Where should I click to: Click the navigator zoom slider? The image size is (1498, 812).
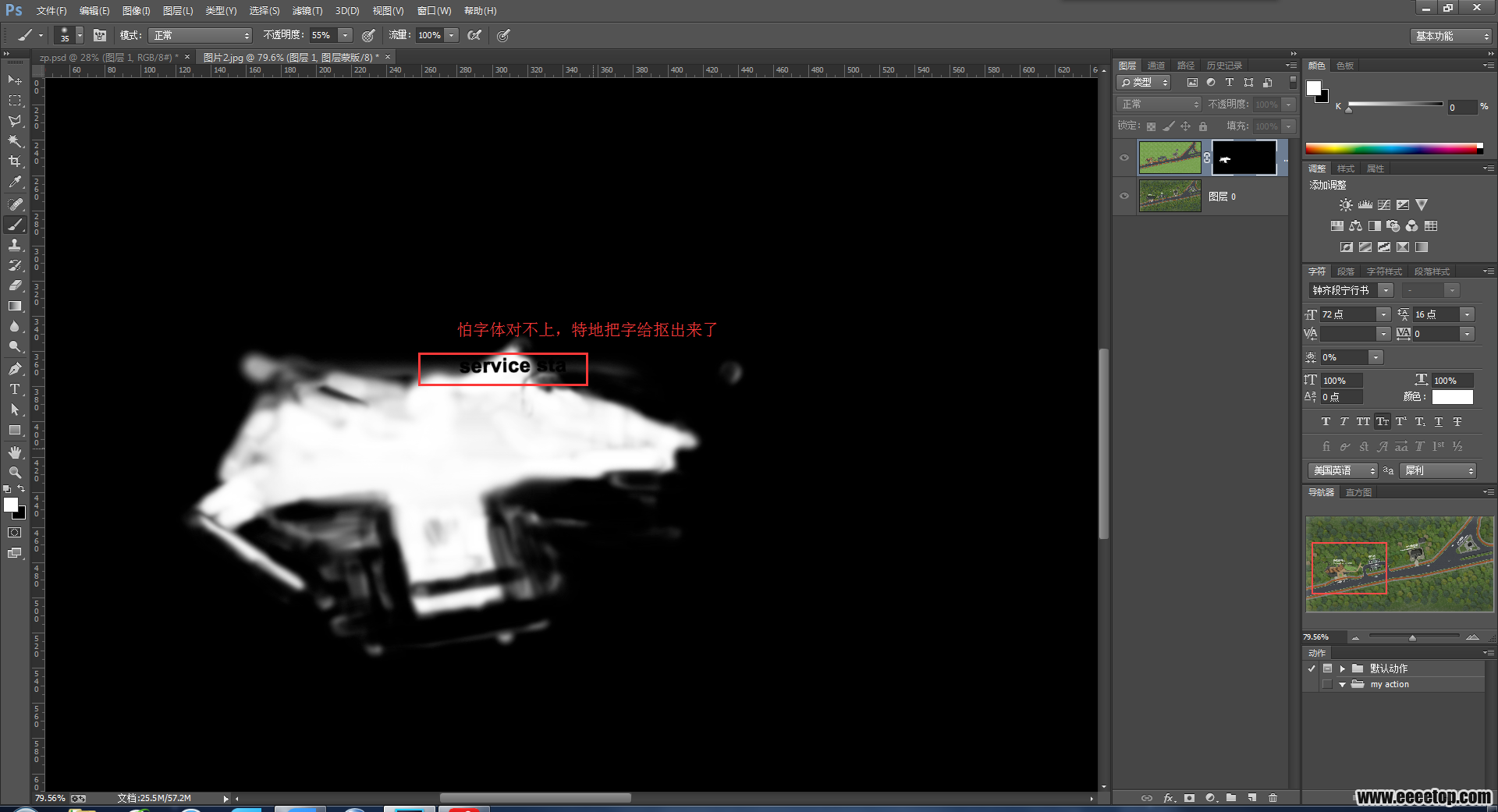[x=1412, y=638]
